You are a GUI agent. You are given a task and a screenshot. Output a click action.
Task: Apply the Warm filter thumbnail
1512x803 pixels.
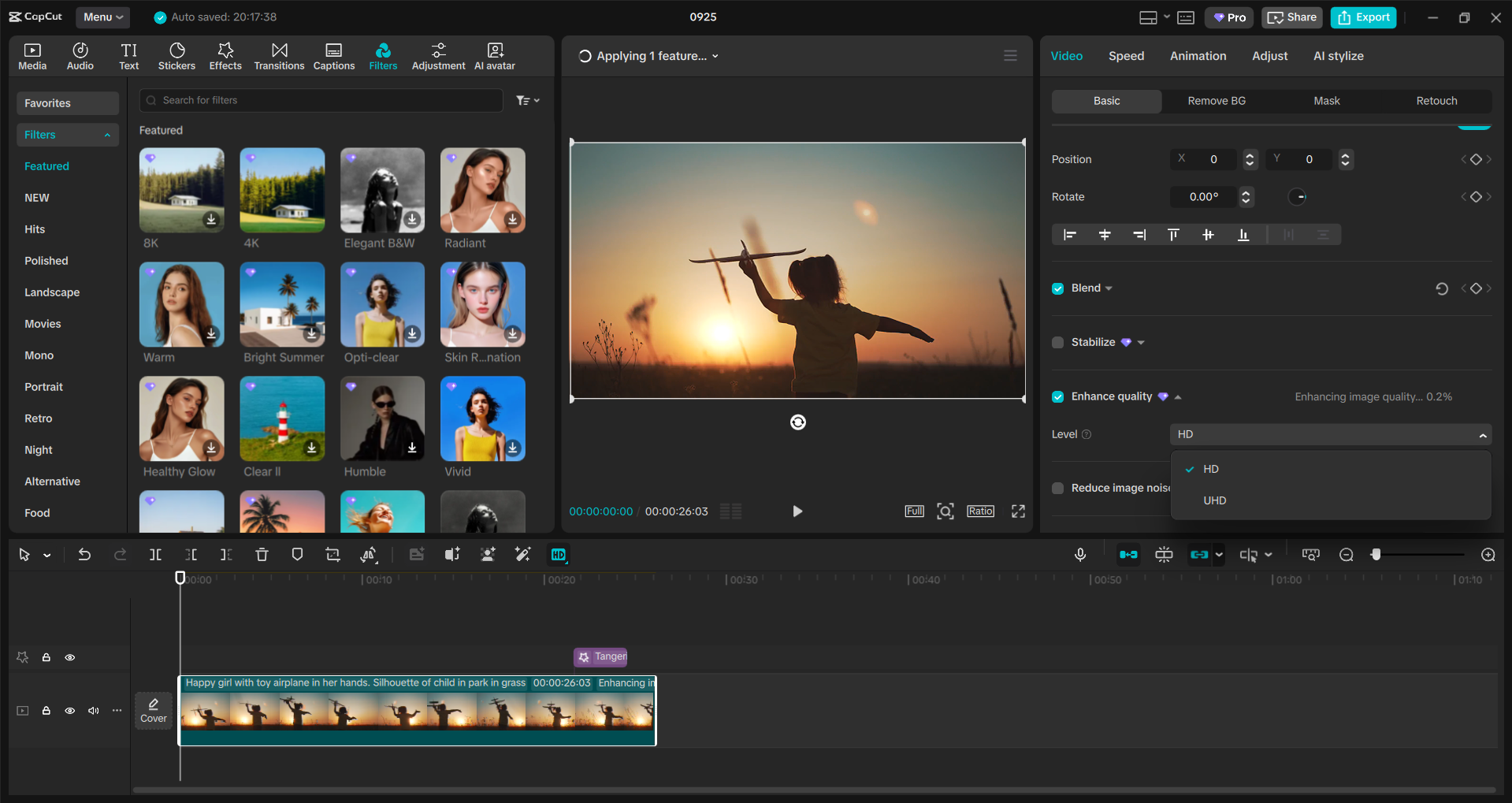pyautogui.click(x=181, y=304)
